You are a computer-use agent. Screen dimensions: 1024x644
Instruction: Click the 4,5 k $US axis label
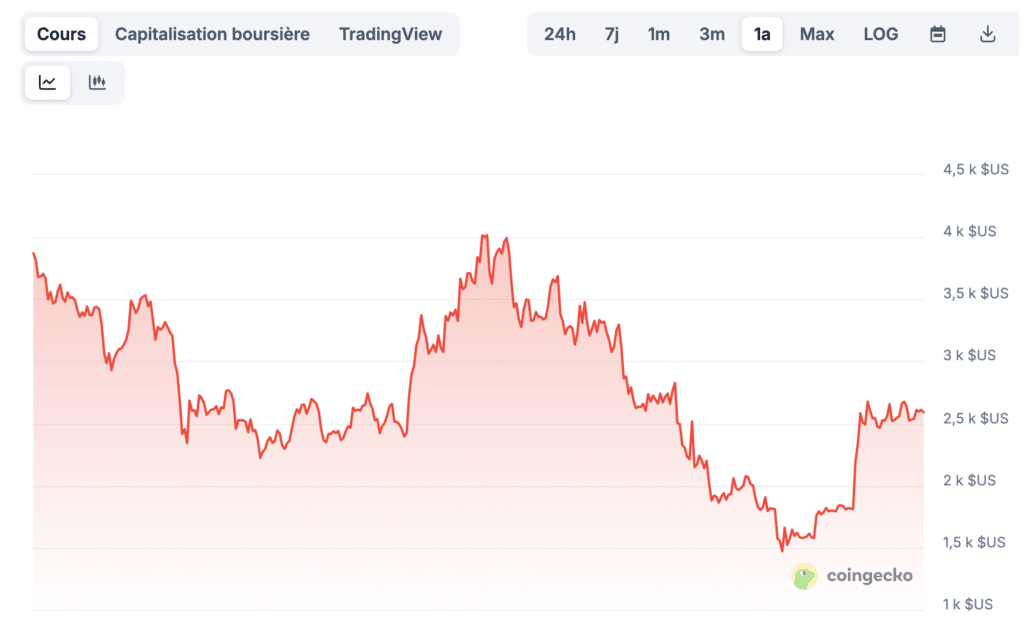(976, 170)
